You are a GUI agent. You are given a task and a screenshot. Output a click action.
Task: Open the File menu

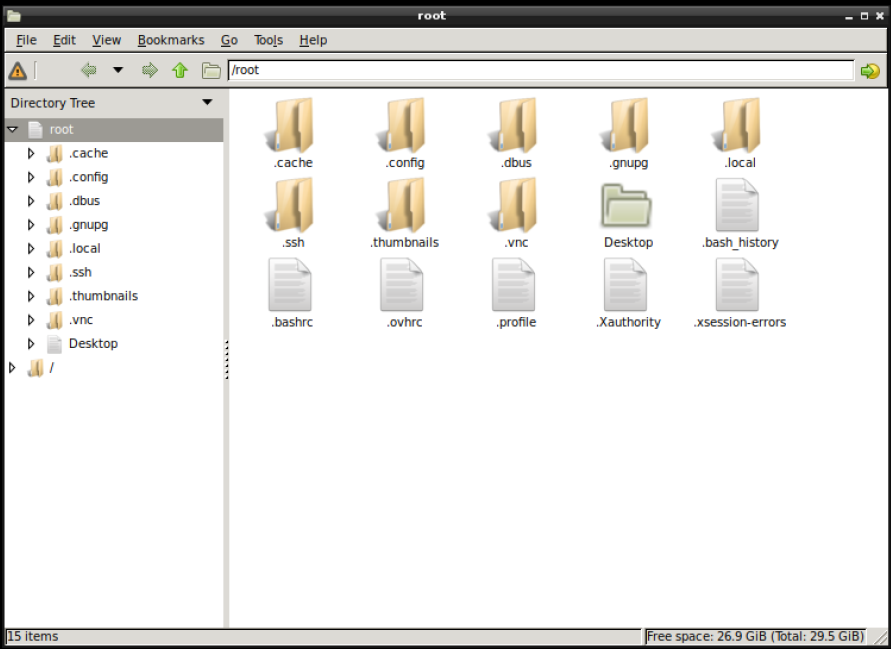pos(26,40)
